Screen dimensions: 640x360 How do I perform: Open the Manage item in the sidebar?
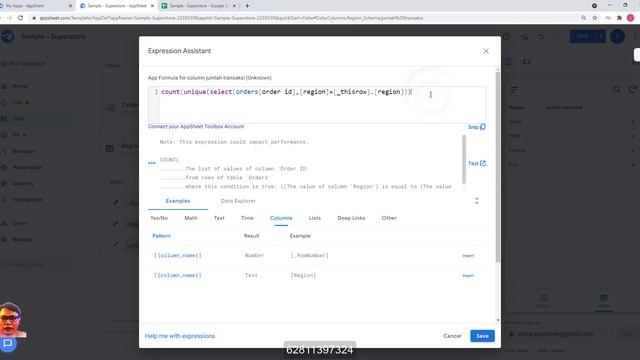tap(22, 239)
